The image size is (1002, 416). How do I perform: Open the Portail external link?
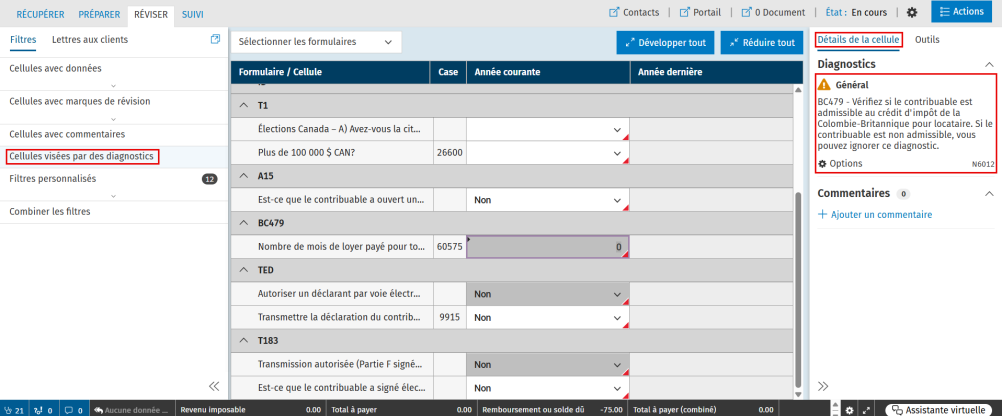[685, 12]
